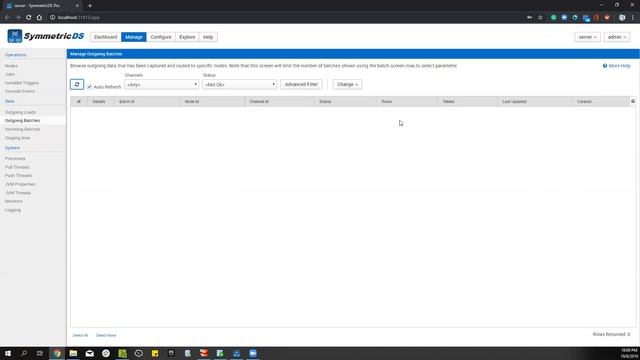Switch to the Dashboard tab
The width and height of the screenshot is (640, 360).
coord(105,37)
